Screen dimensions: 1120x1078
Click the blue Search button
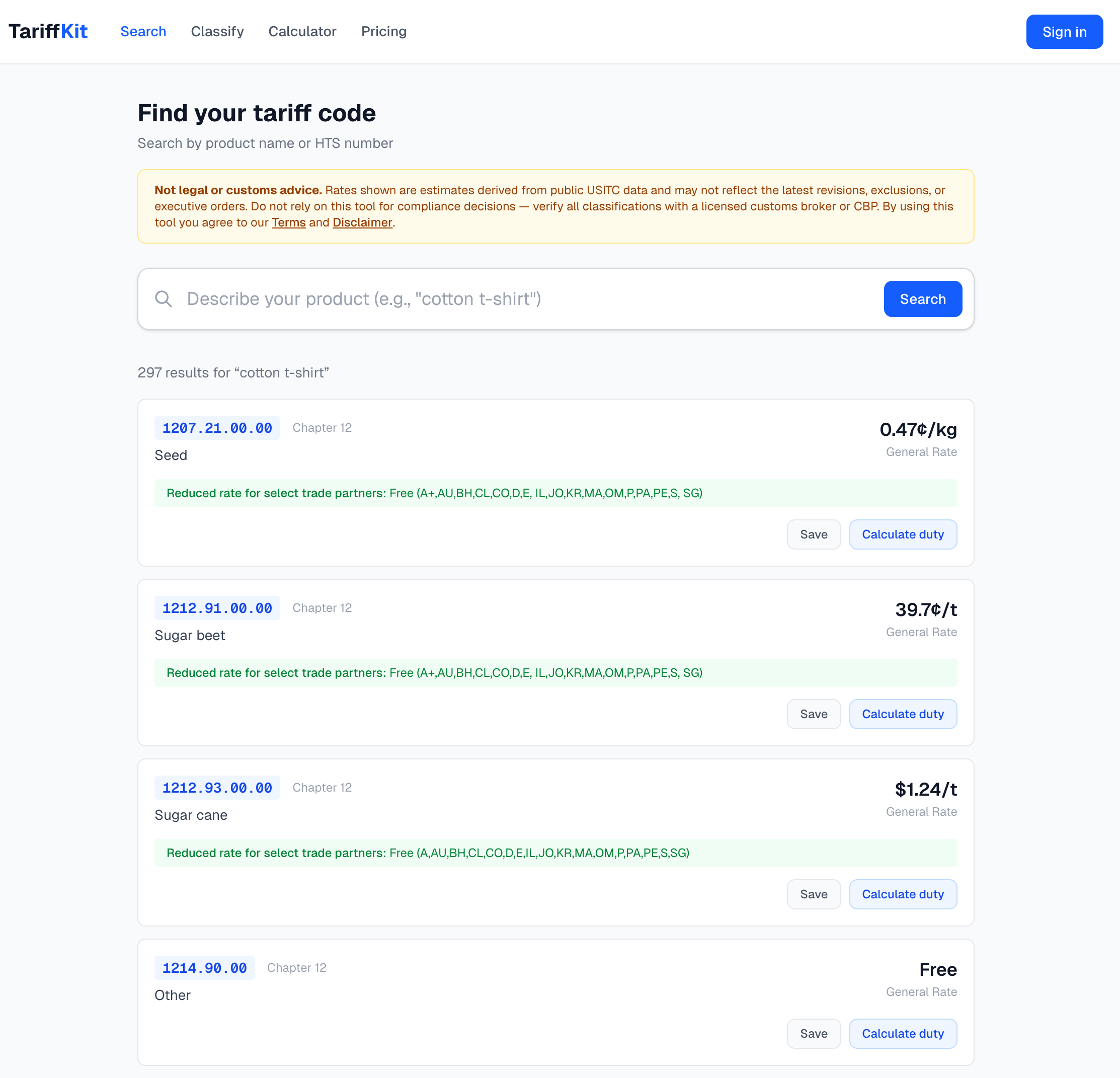(922, 299)
